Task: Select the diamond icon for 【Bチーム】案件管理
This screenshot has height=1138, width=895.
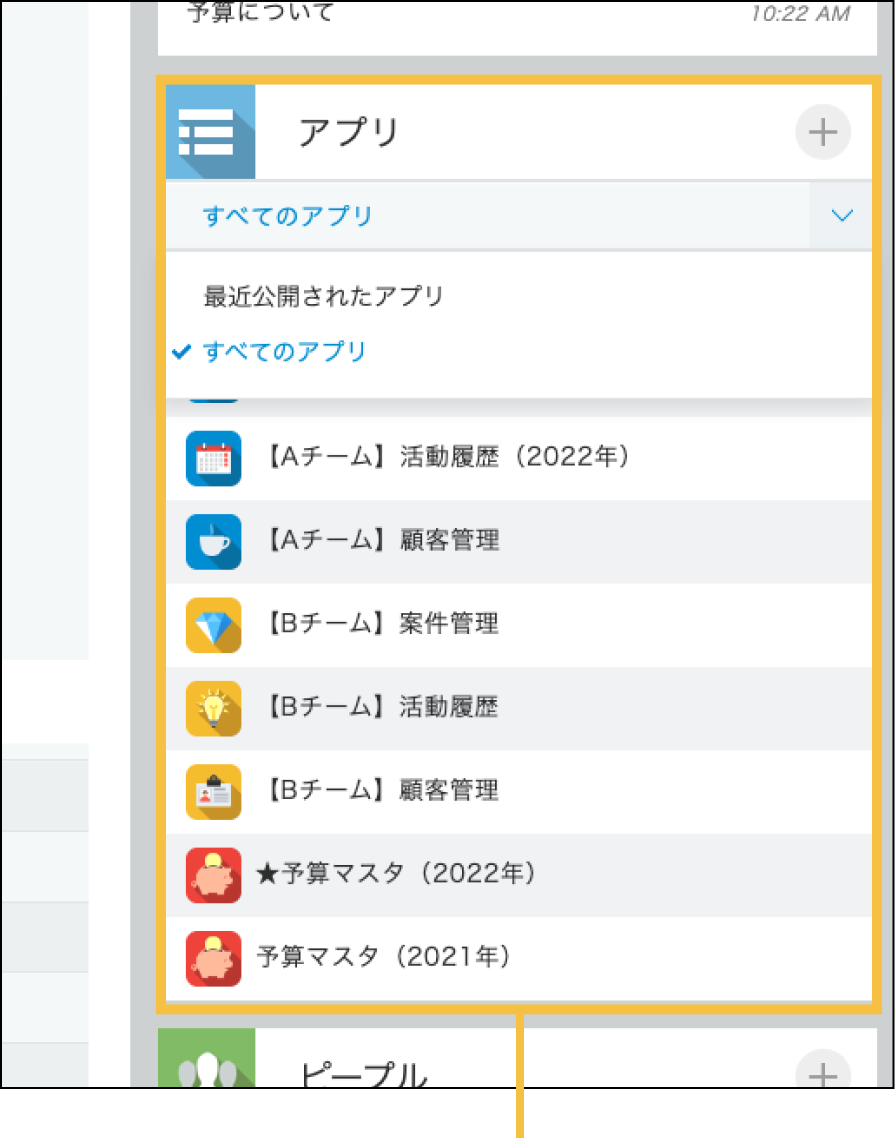Action: 213,624
